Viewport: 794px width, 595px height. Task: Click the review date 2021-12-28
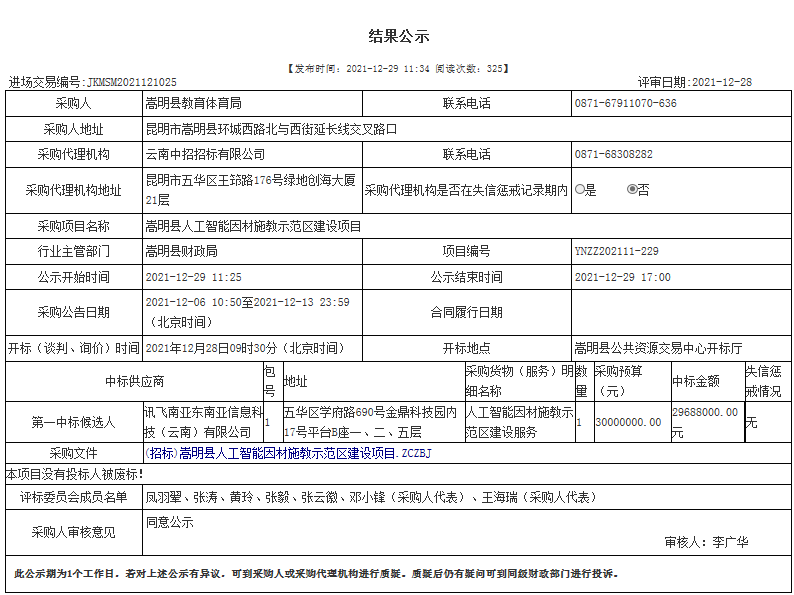pos(722,82)
